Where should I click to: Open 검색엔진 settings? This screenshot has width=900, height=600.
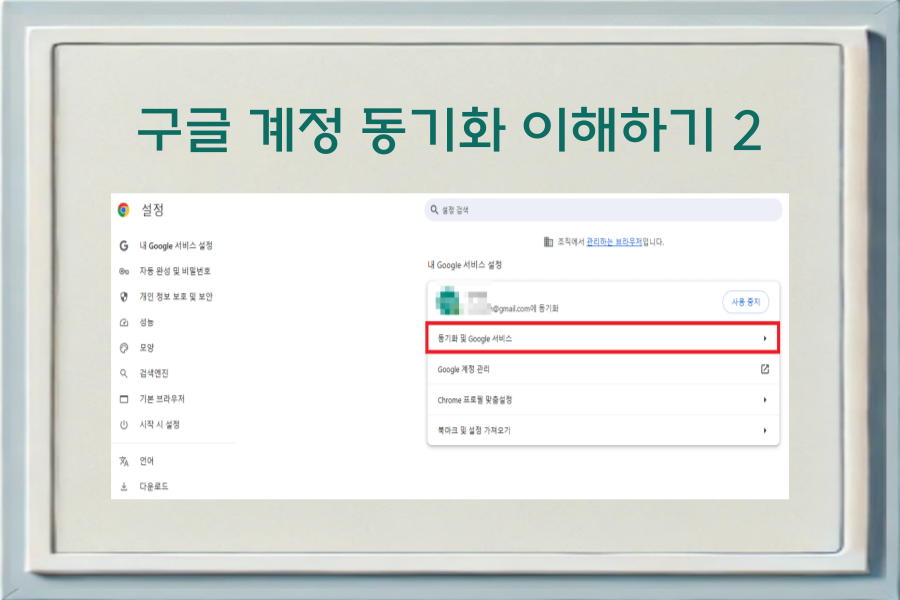(154, 374)
